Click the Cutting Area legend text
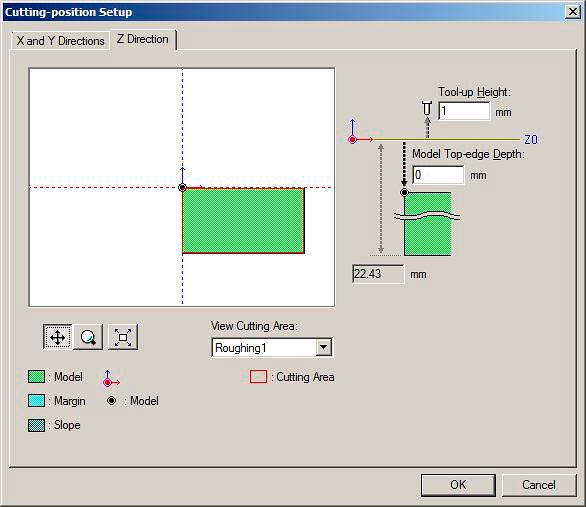The image size is (586, 507). click(x=305, y=377)
